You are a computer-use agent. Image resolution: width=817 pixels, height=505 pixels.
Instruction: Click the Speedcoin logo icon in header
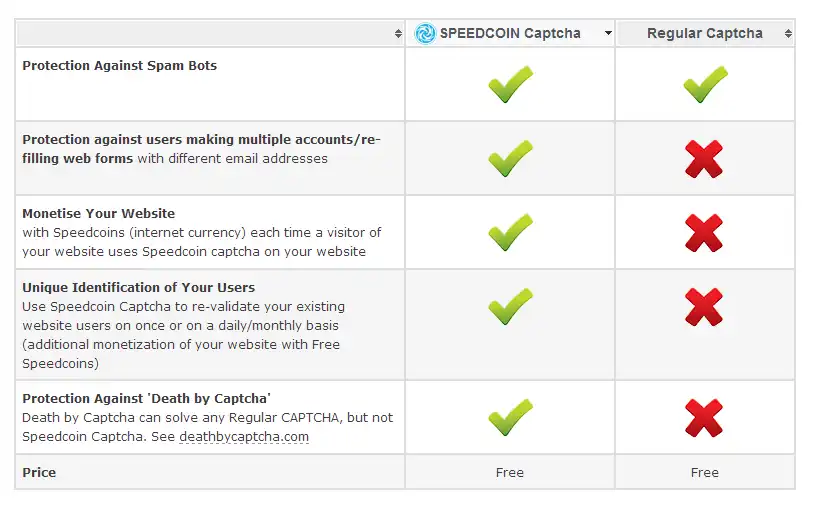click(x=425, y=33)
